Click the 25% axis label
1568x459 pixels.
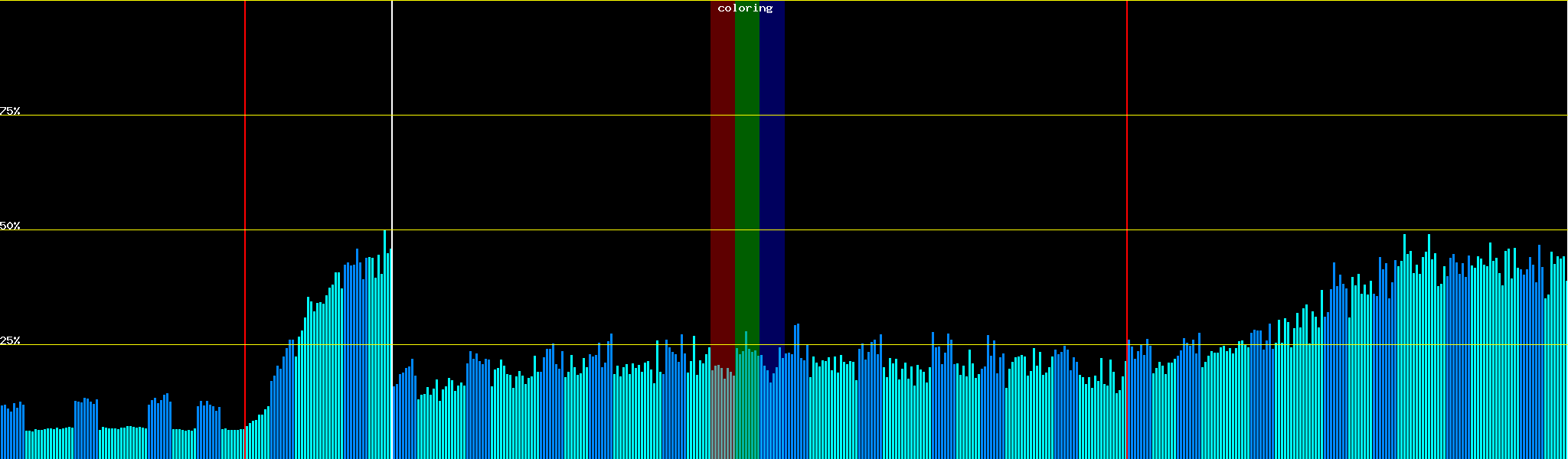click(10, 340)
